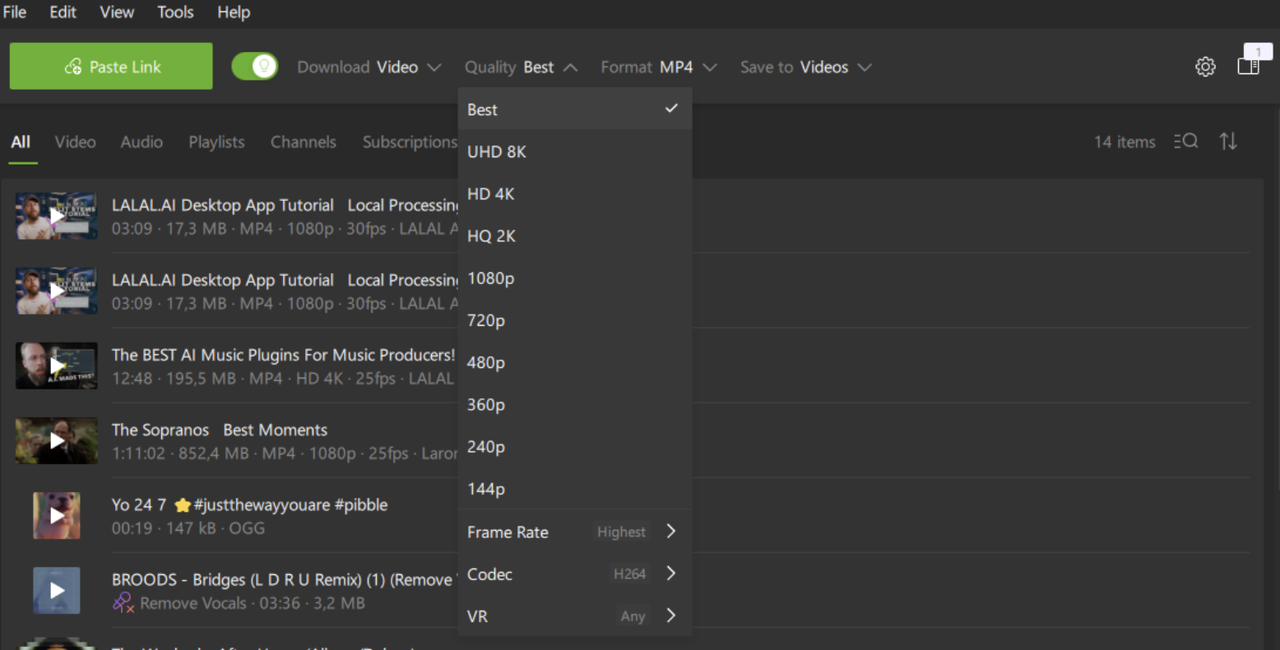Click the Remove Vocals icon under BROODS
Image resolution: width=1280 pixels, height=650 pixels.
point(123,603)
